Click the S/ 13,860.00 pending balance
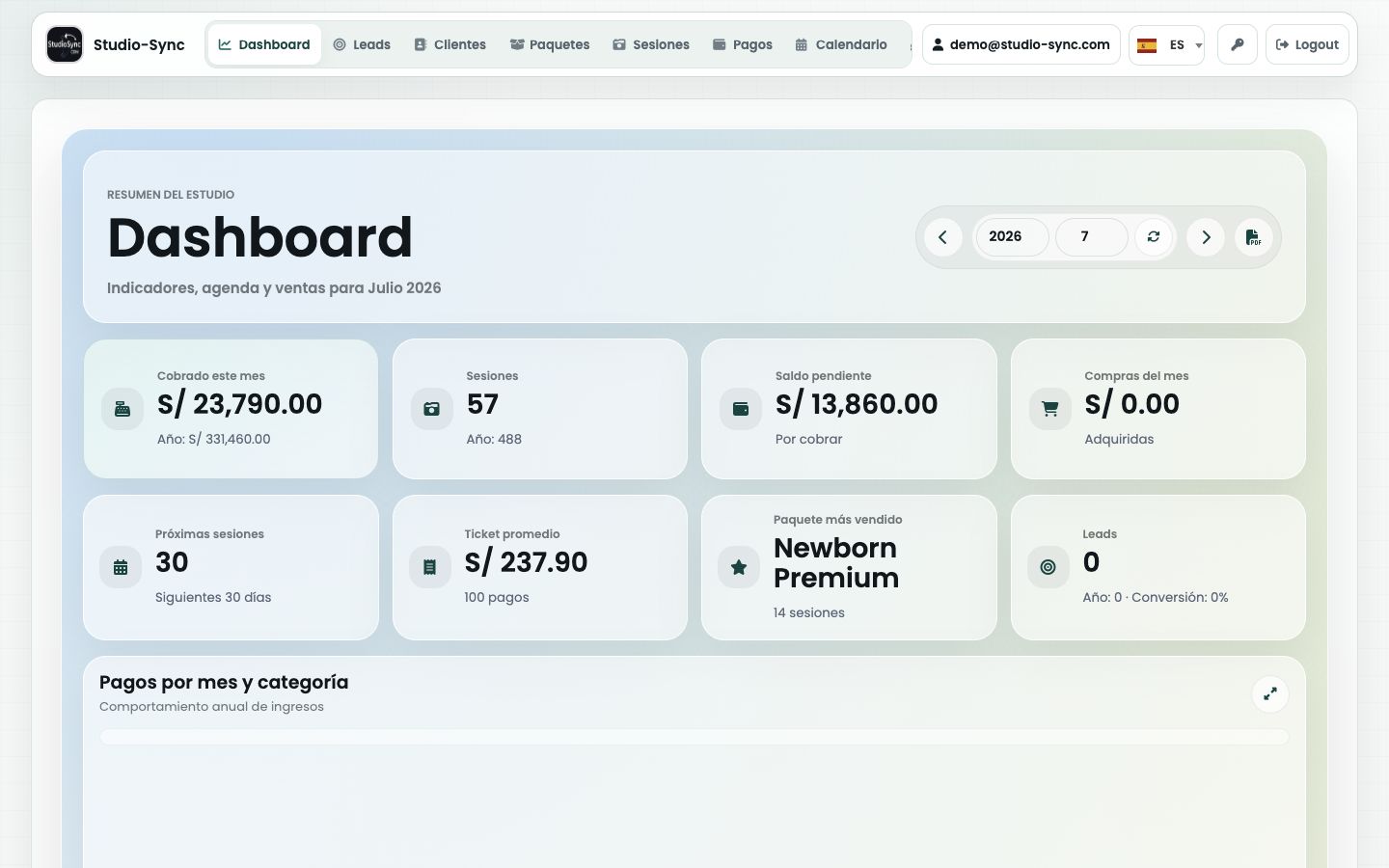 [857, 404]
